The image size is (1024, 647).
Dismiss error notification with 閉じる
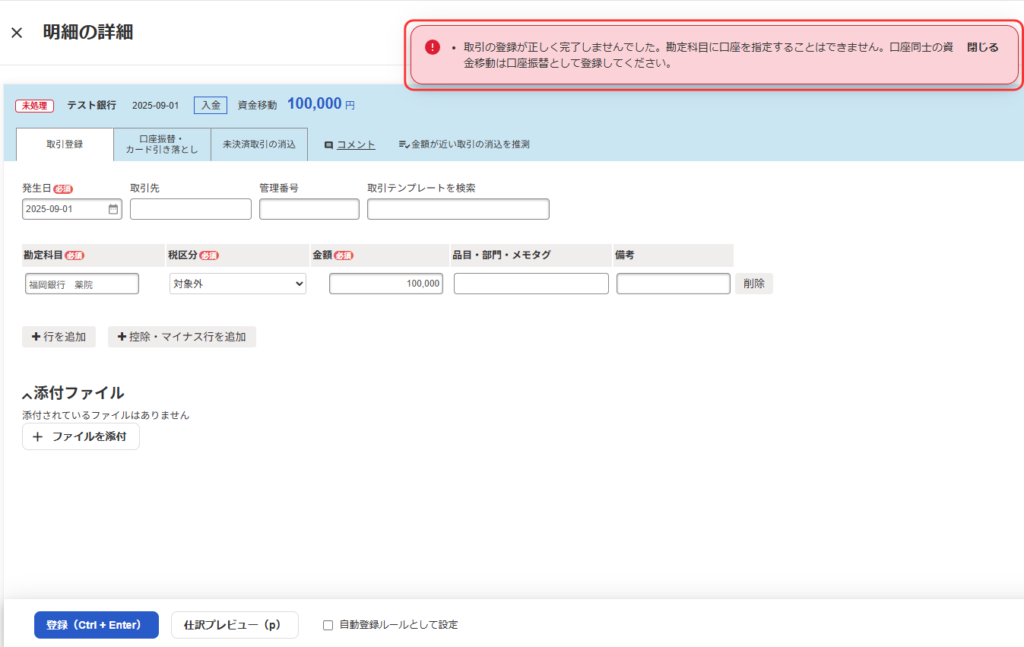[982, 47]
